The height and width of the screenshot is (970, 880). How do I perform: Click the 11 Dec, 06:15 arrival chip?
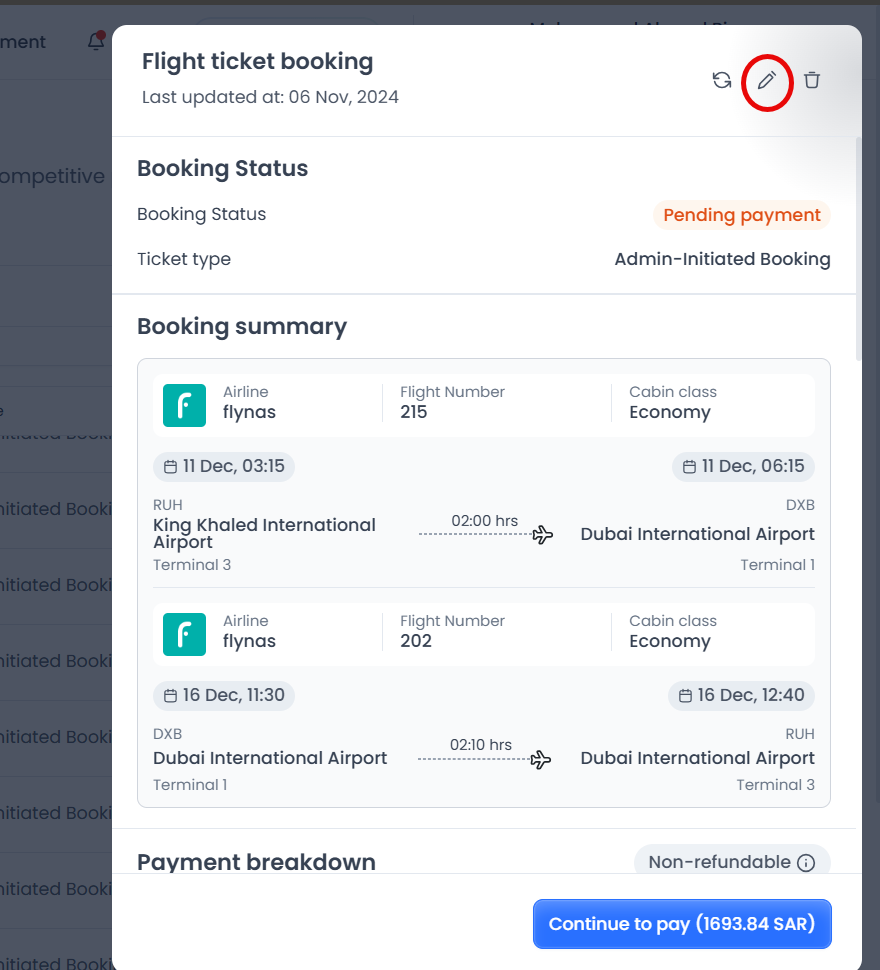click(x=743, y=467)
